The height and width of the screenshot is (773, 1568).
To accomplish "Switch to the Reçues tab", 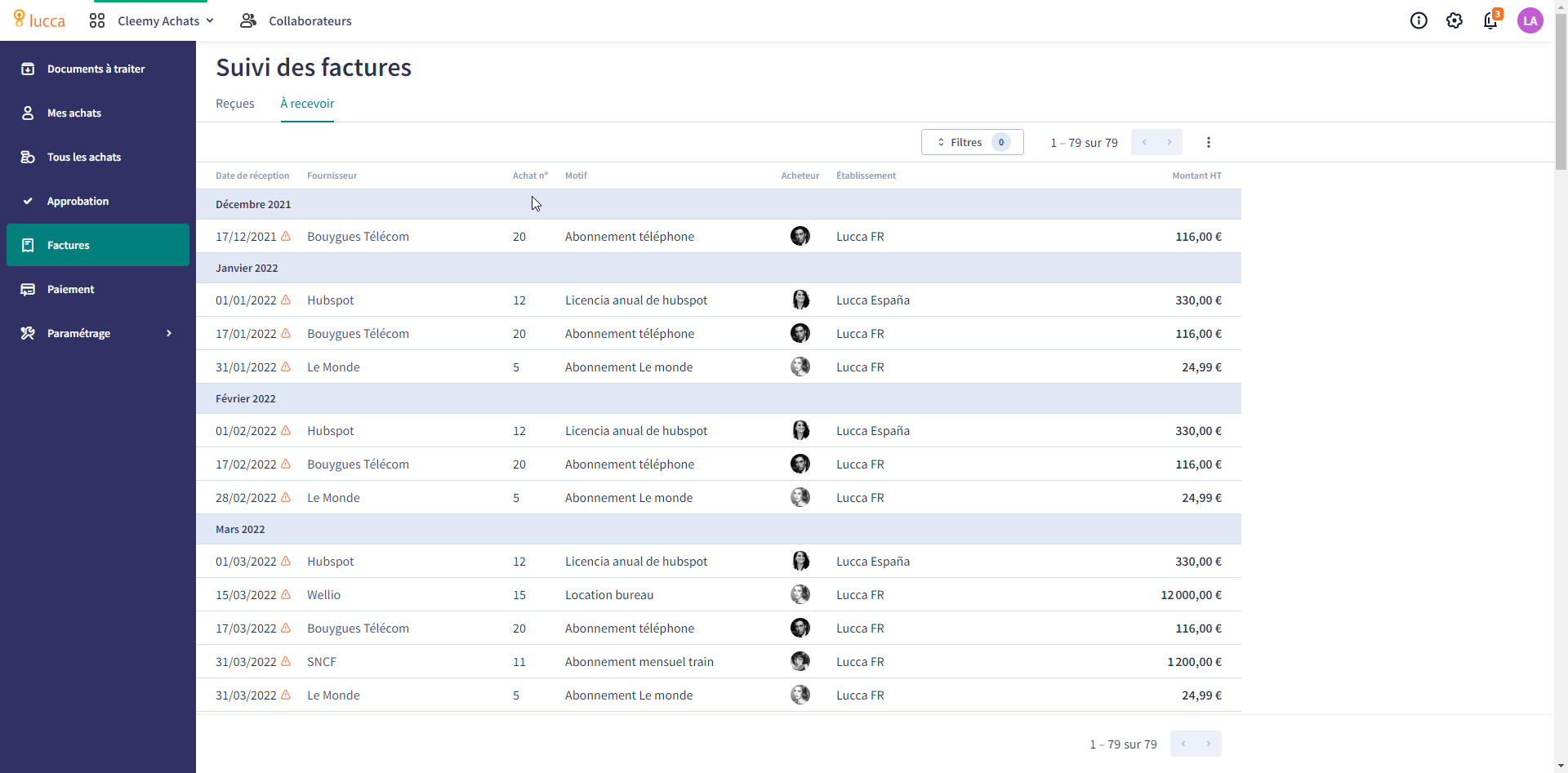I will point(235,104).
